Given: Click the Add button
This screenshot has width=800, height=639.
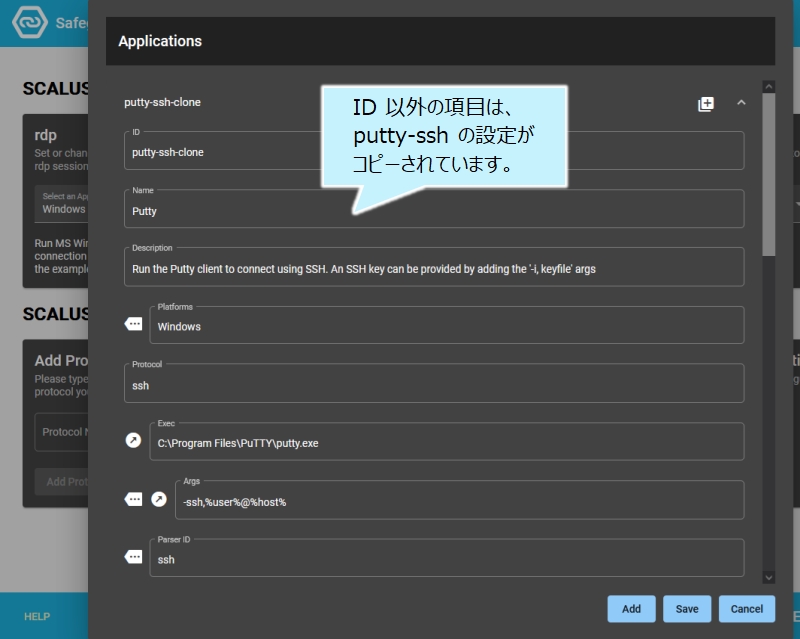Looking at the screenshot, I should pyautogui.click(x=631, y=609).
